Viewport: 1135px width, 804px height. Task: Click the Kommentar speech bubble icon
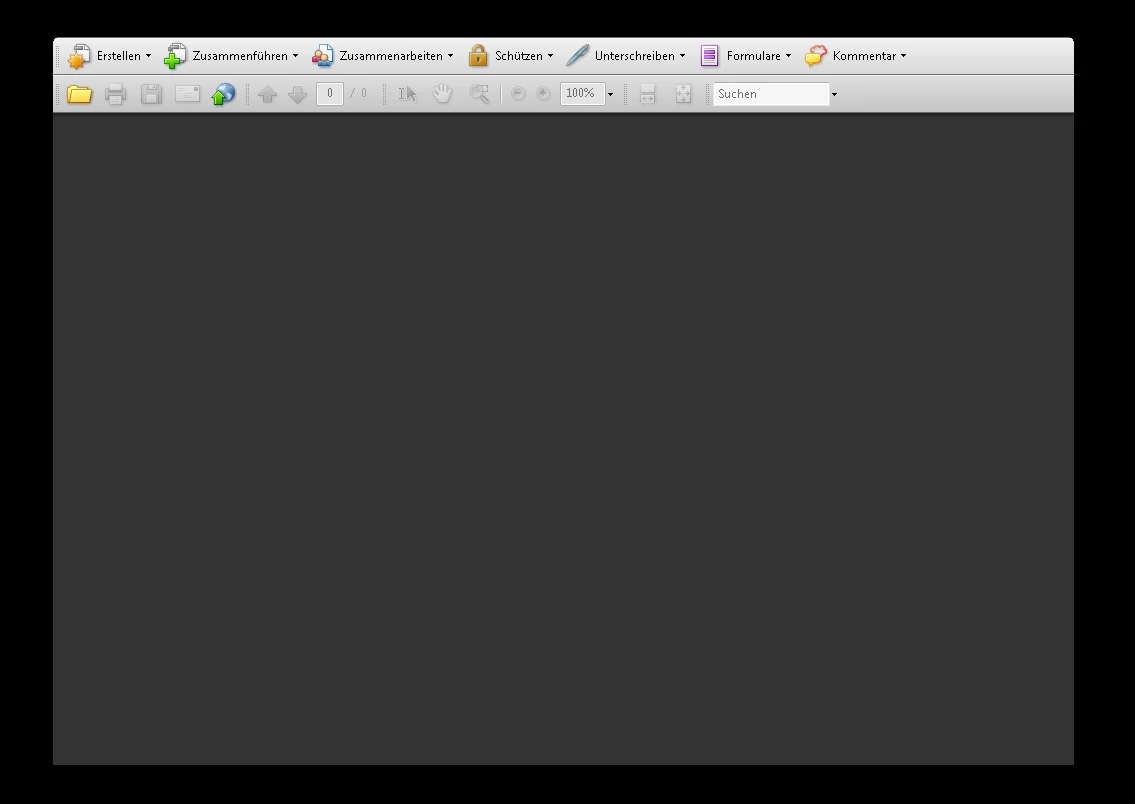pos(815,56)
